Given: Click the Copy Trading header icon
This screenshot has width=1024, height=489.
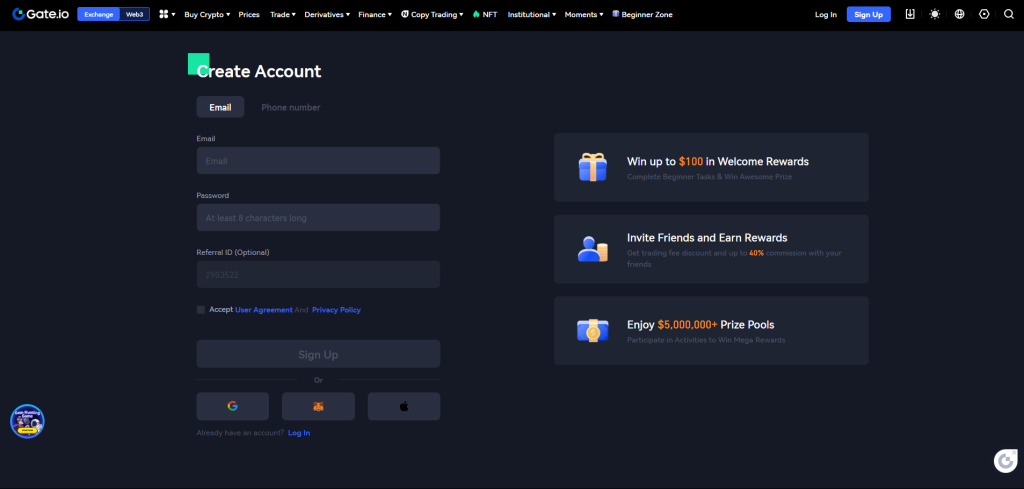Looking at the screenshot, I should coord(405,14).
